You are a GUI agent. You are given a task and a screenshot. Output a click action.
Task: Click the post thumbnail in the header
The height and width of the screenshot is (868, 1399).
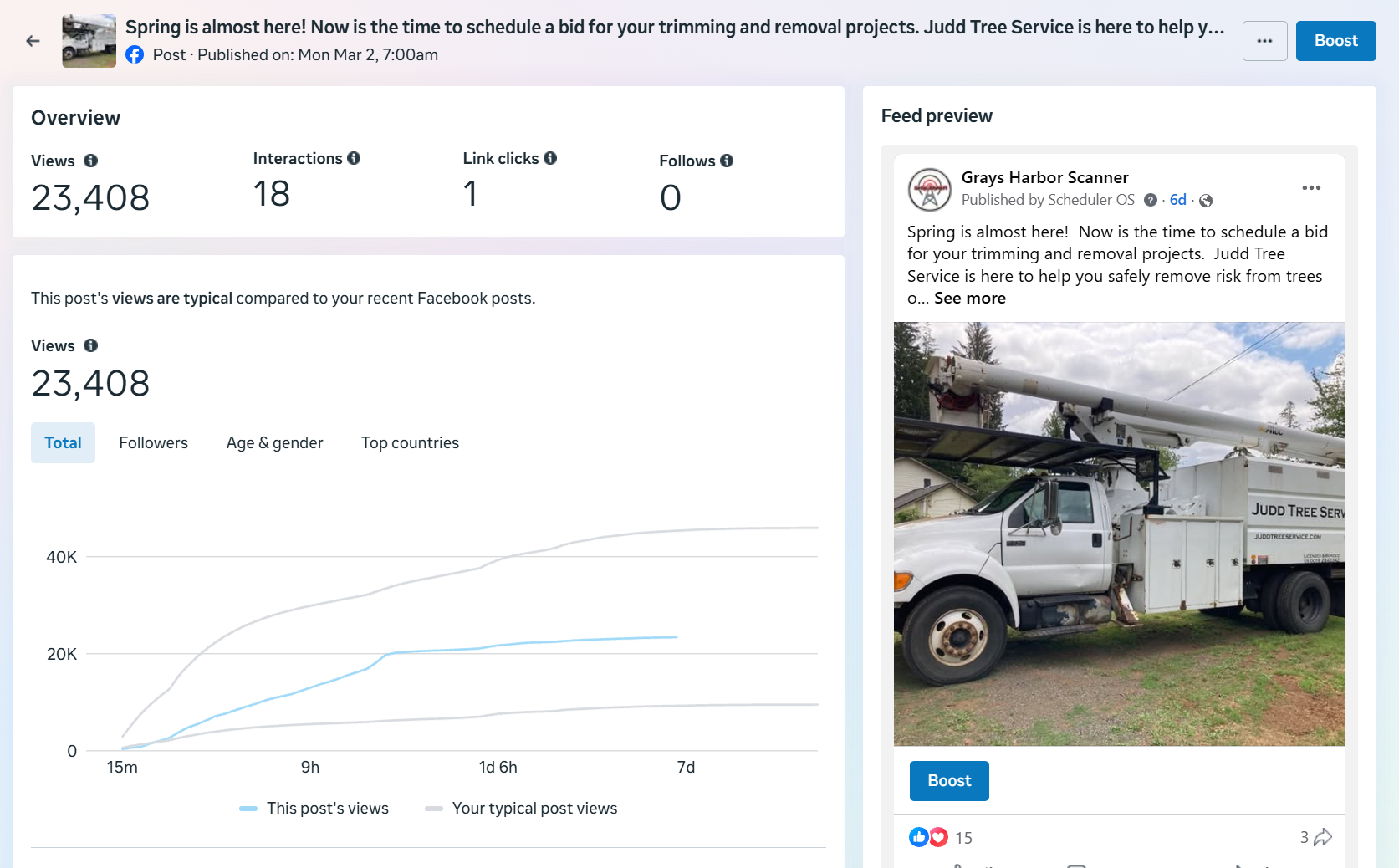89,41
